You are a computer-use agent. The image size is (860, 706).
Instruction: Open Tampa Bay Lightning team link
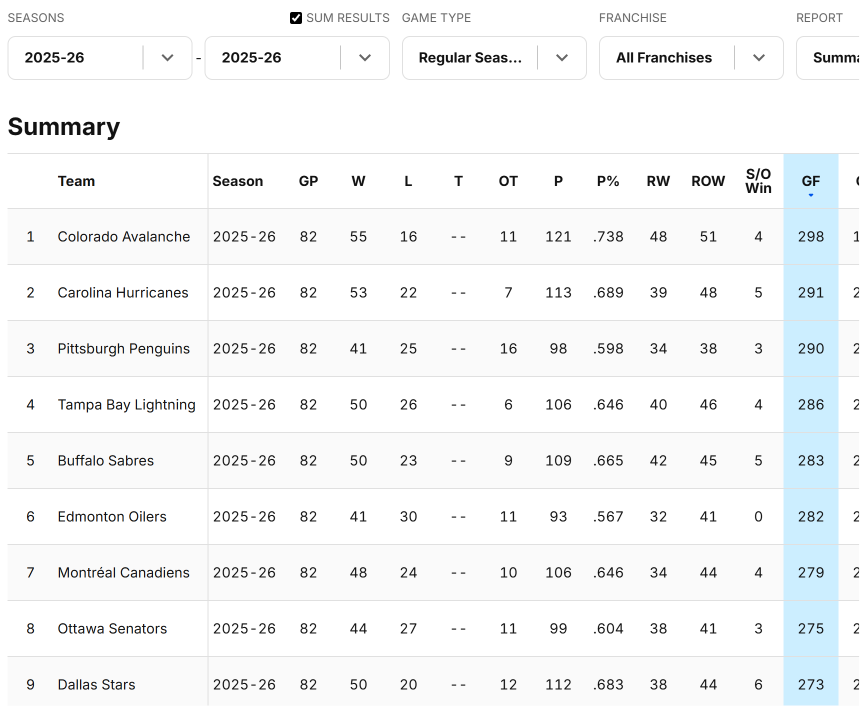127,404
